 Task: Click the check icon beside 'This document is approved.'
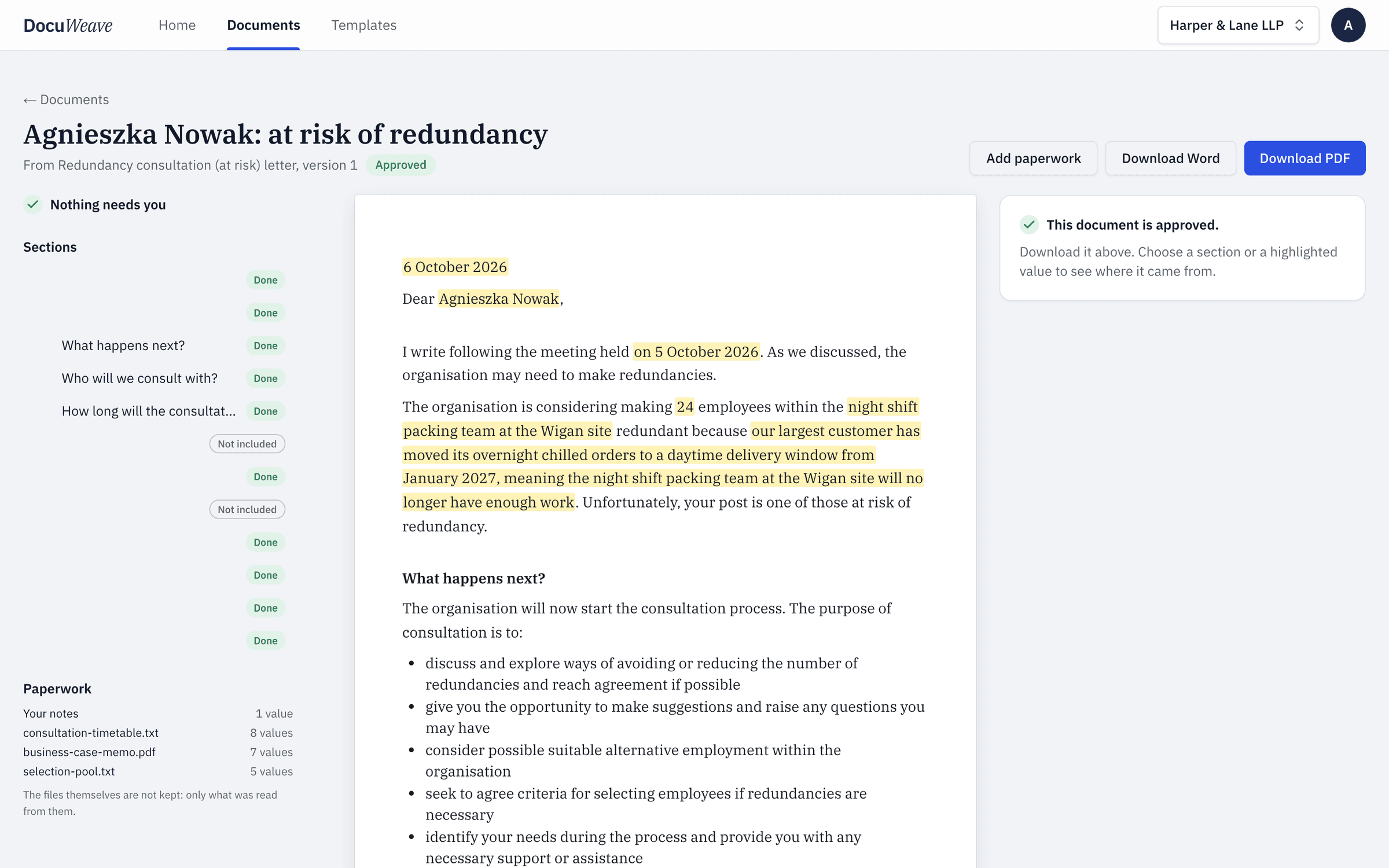[1029, 225]
